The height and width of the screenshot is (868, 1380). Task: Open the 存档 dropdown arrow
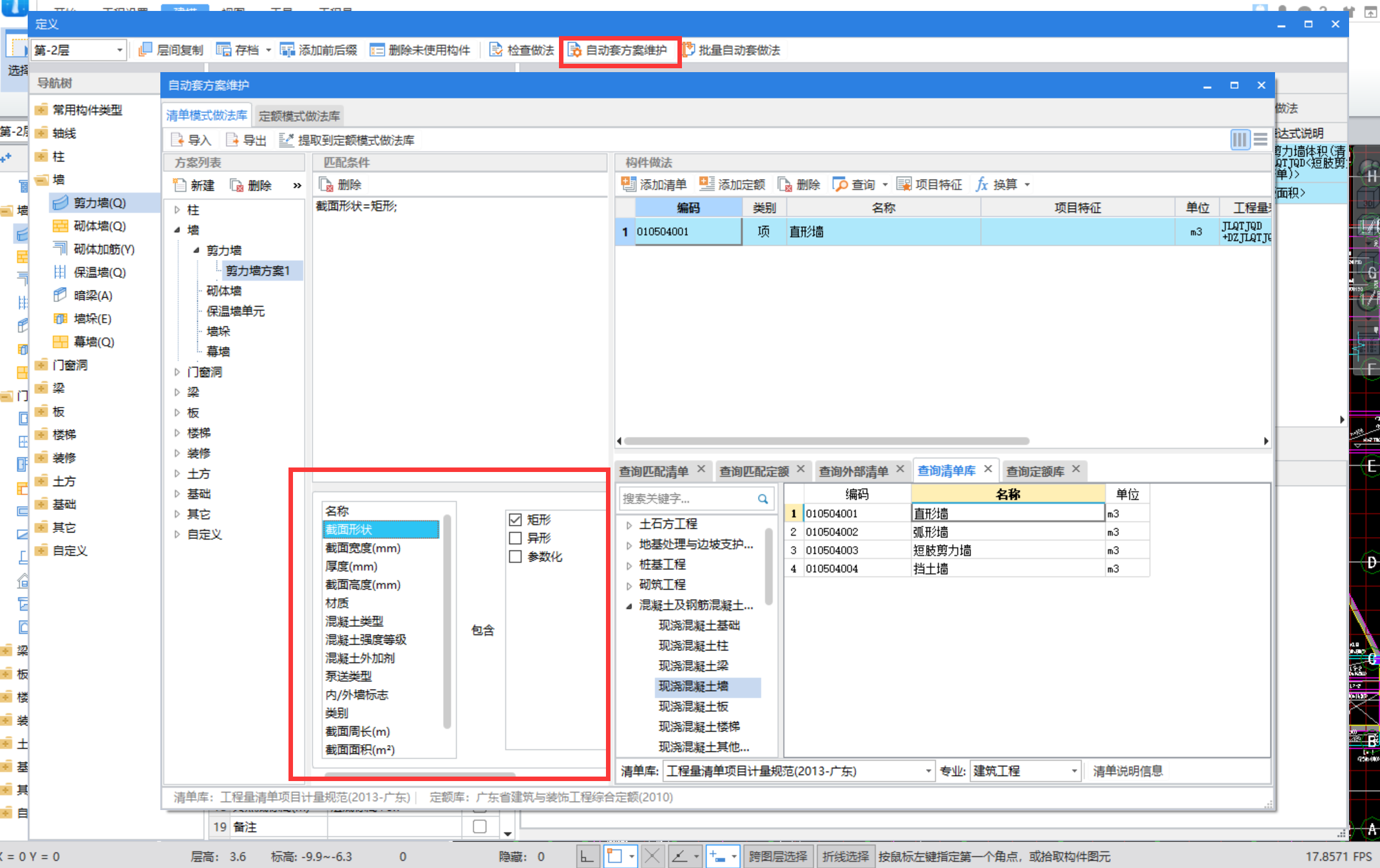pyautogui.click(x=269, y=50)
